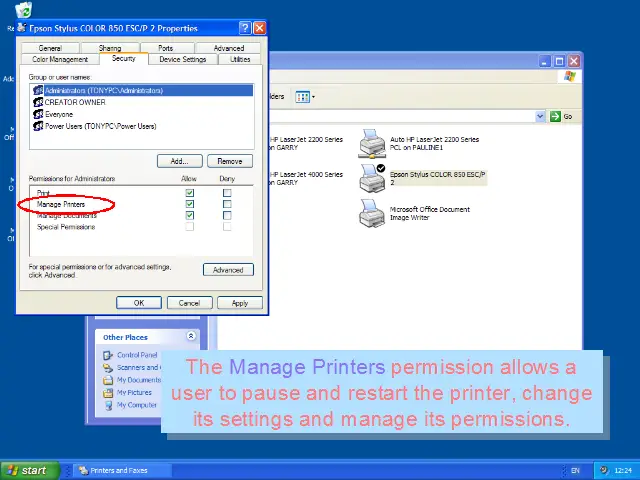Toggle Deny checkbox for Manage Documents
This screenshot has height=480, width=640.
227,216
